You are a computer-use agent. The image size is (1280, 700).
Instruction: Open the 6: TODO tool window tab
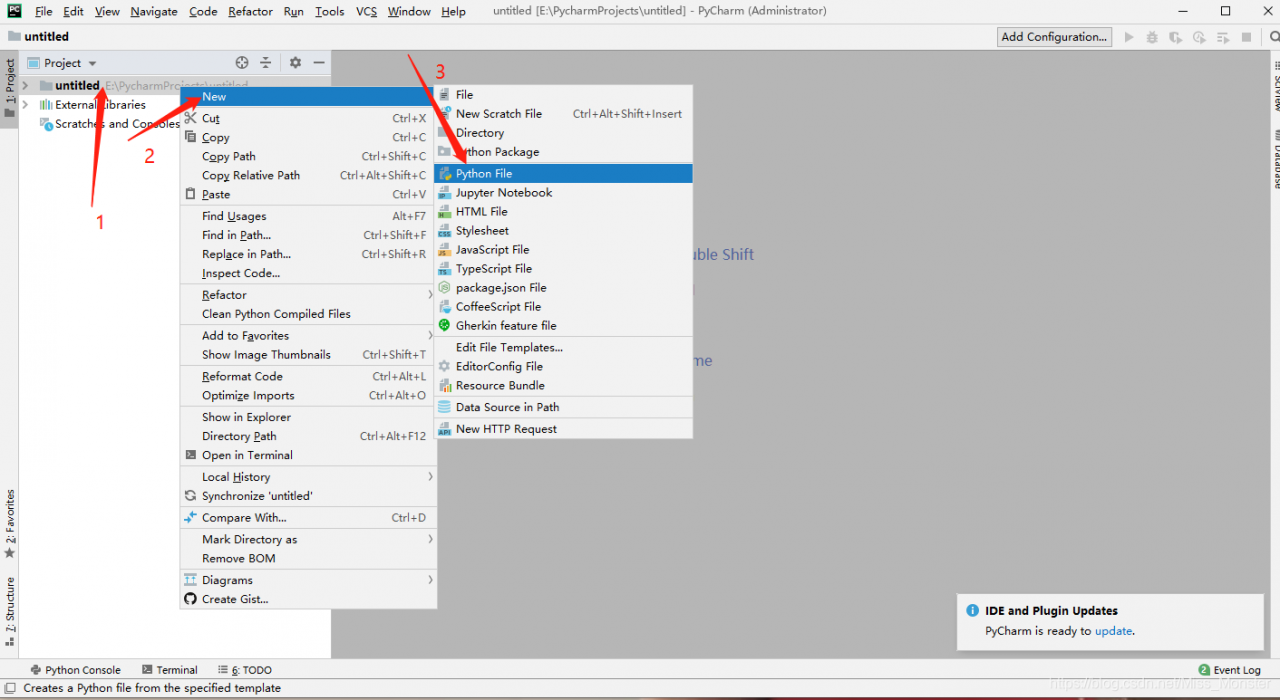[244, 670]
